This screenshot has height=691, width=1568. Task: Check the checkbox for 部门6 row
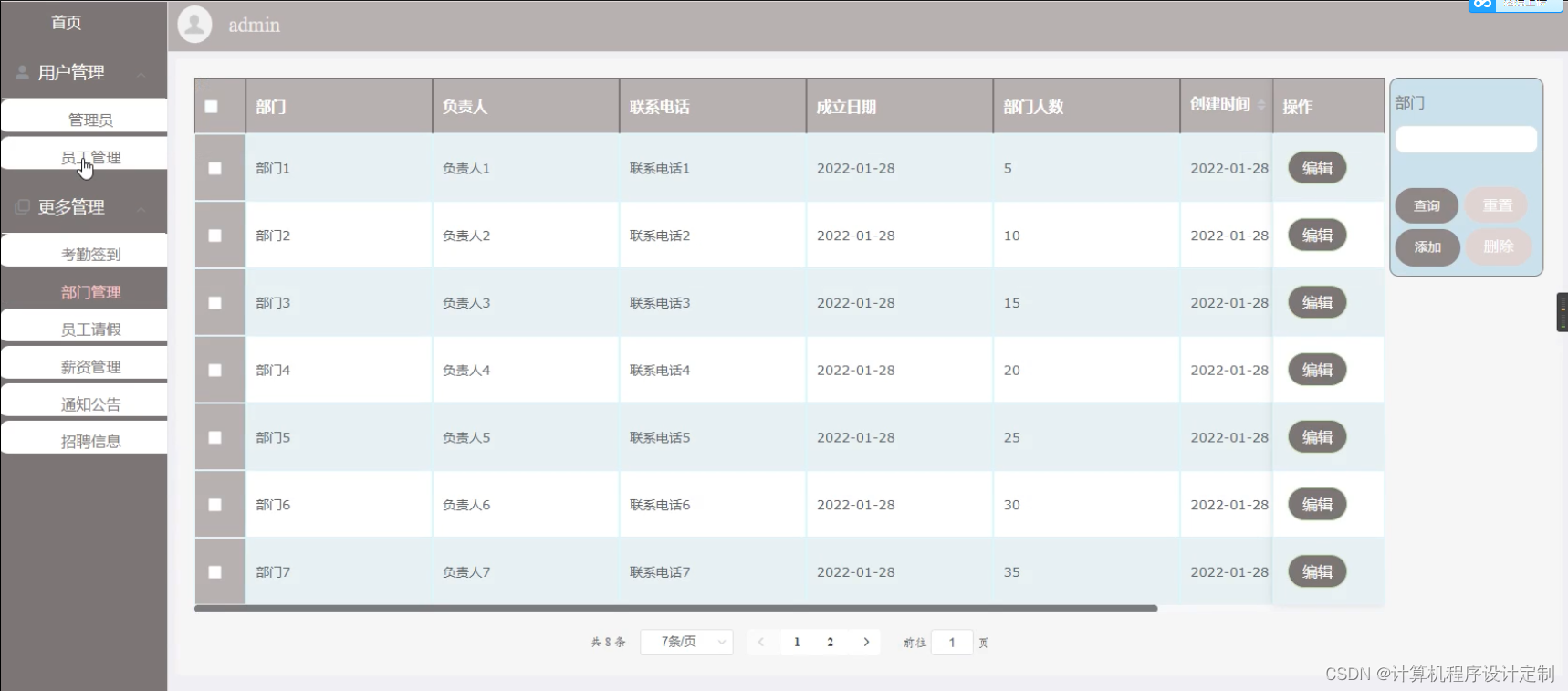click(215, 505)
